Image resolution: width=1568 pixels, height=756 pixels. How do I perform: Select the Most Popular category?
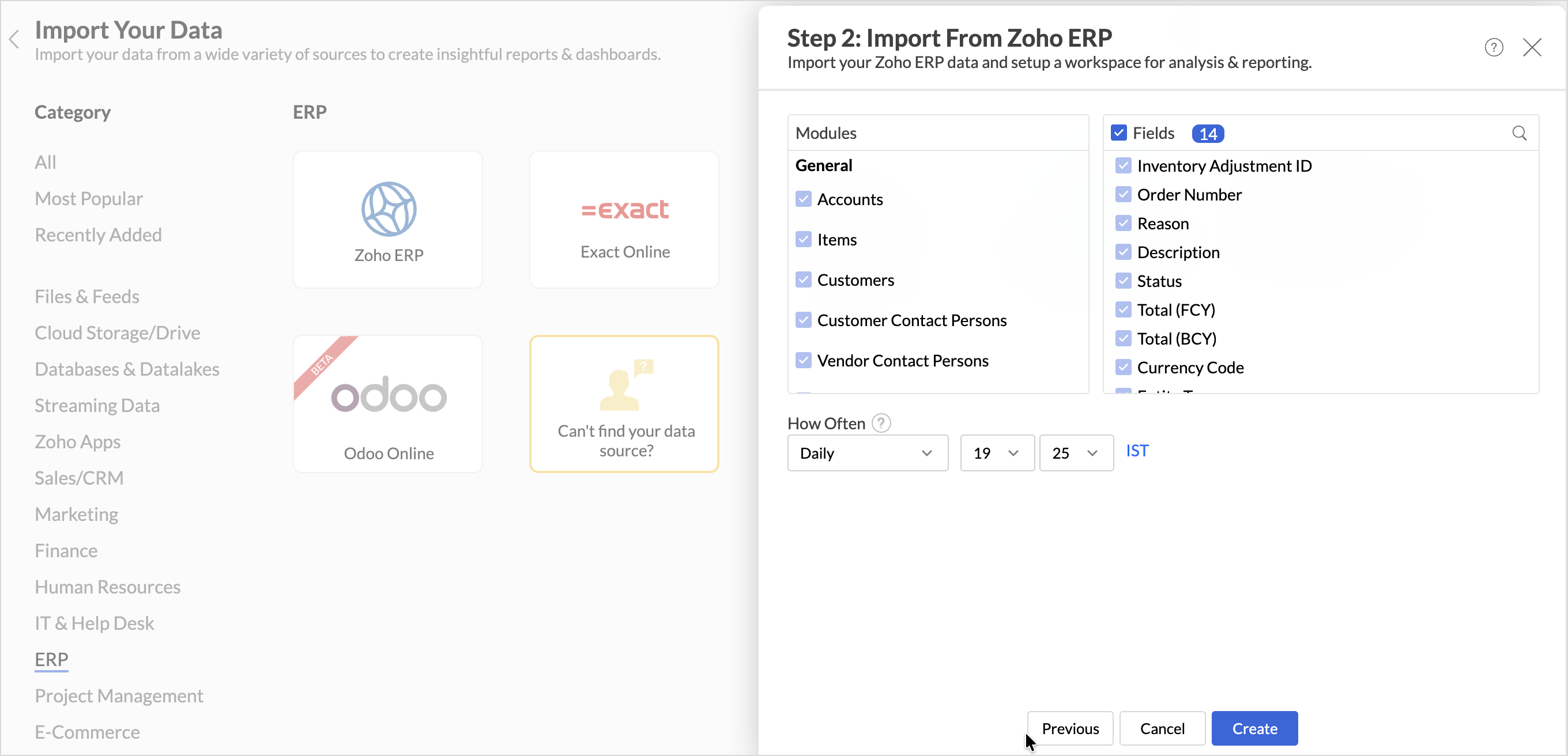point(89,199)
